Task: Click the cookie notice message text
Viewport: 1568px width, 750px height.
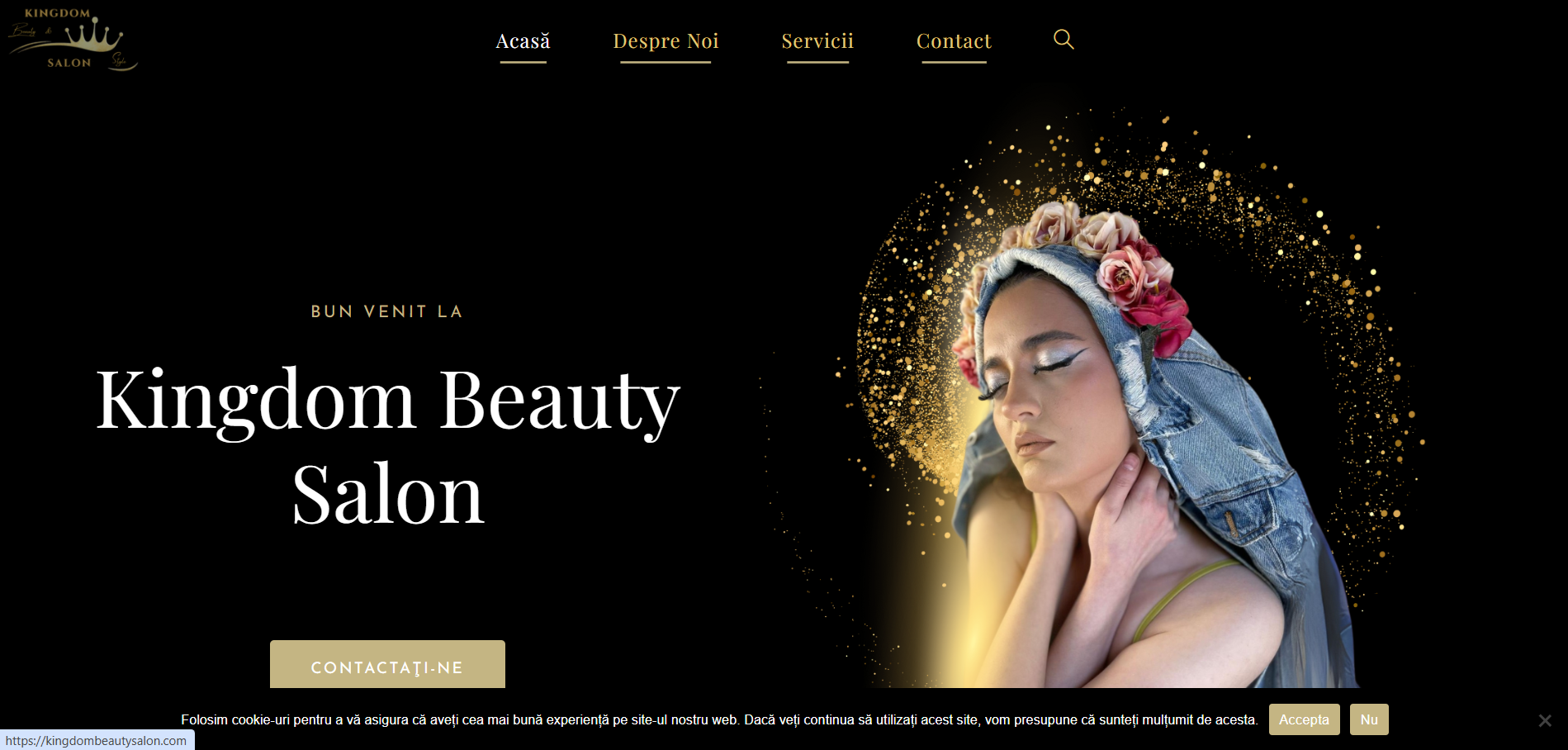Action: (x=719, y=719)
